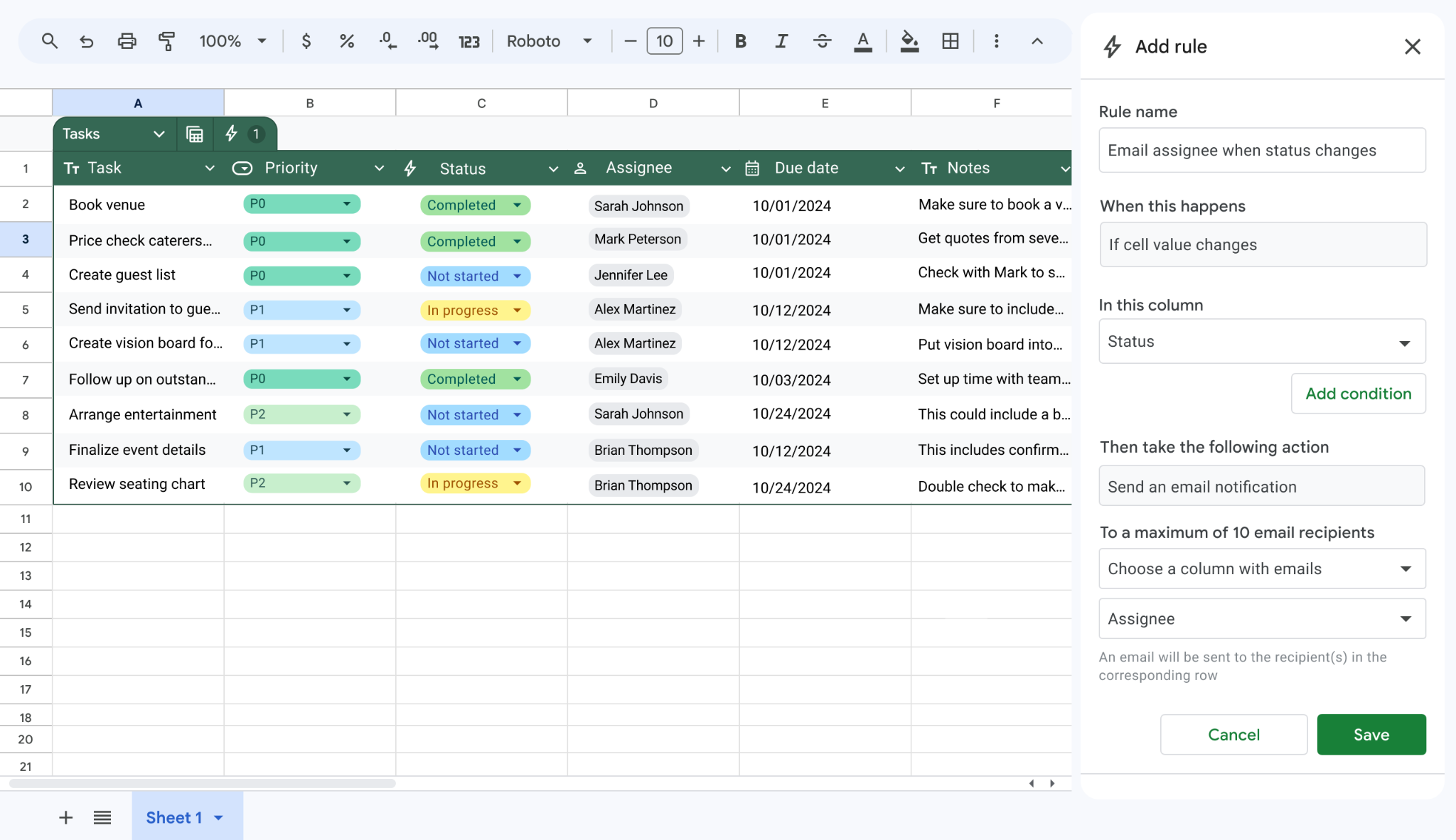Select cell with Review seating chart
The width and height of the screenshot is (1456, 840).
[139, 484]
